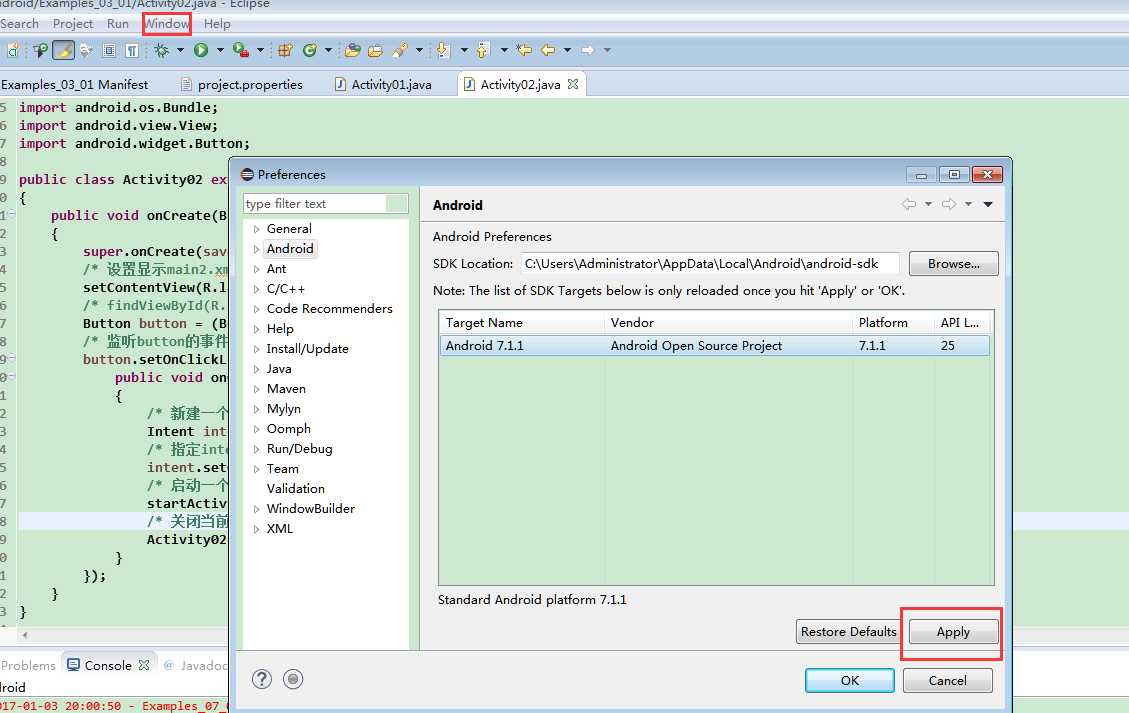Click the Browse... button for SDK Location

[953, 264]
